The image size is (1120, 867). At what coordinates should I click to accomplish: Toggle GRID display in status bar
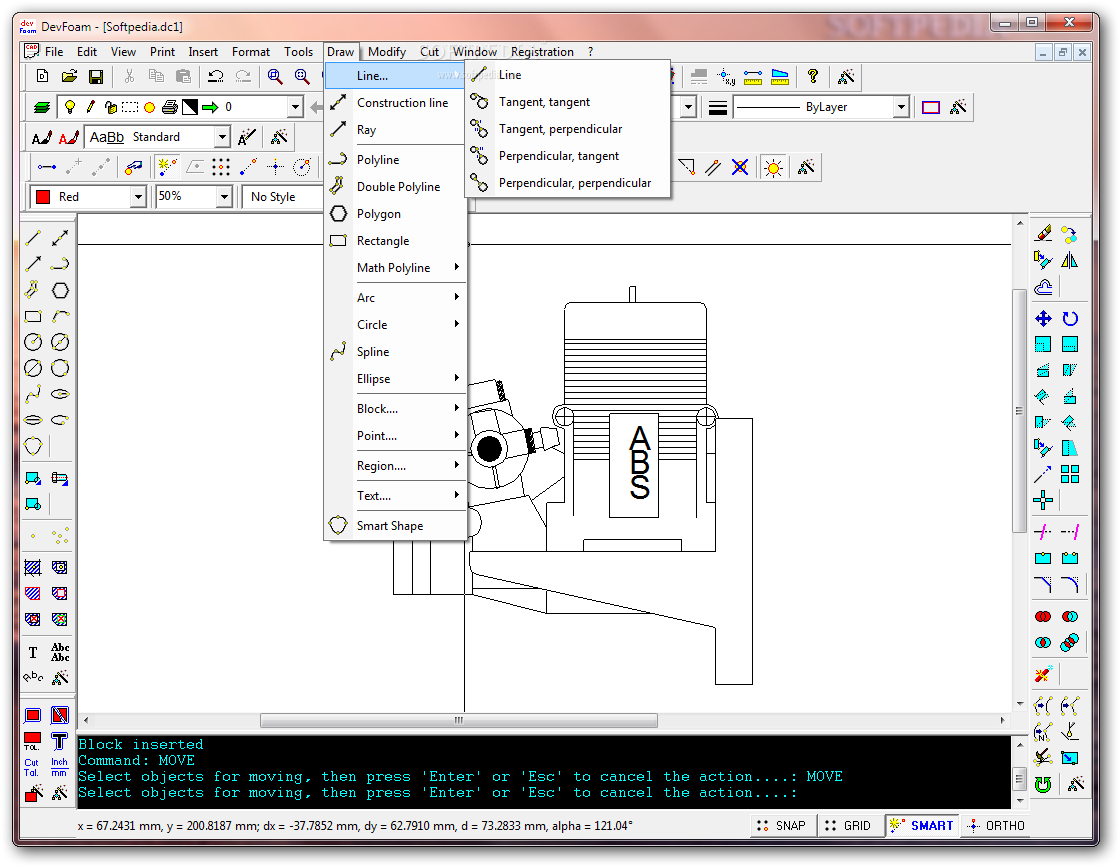point(849,826)
